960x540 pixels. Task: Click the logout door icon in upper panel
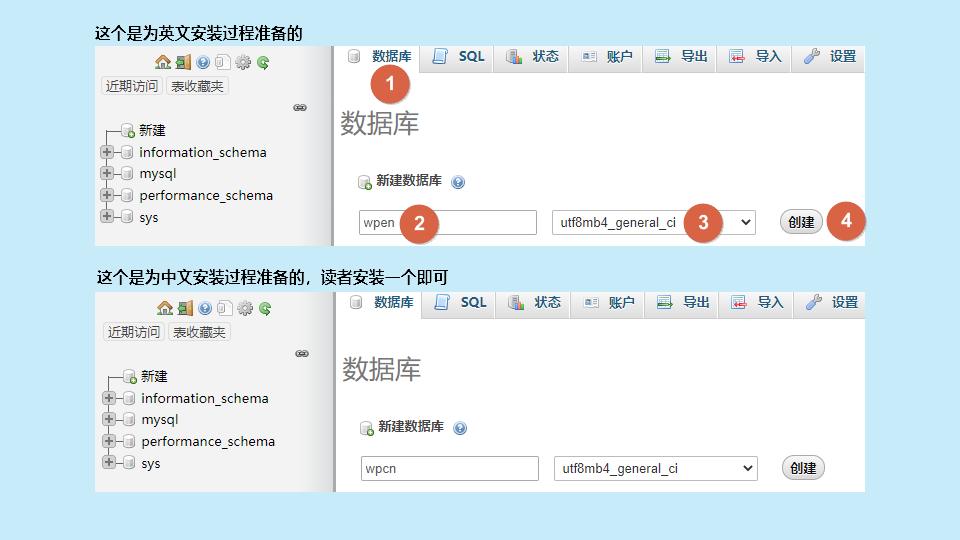click(183, 62)
